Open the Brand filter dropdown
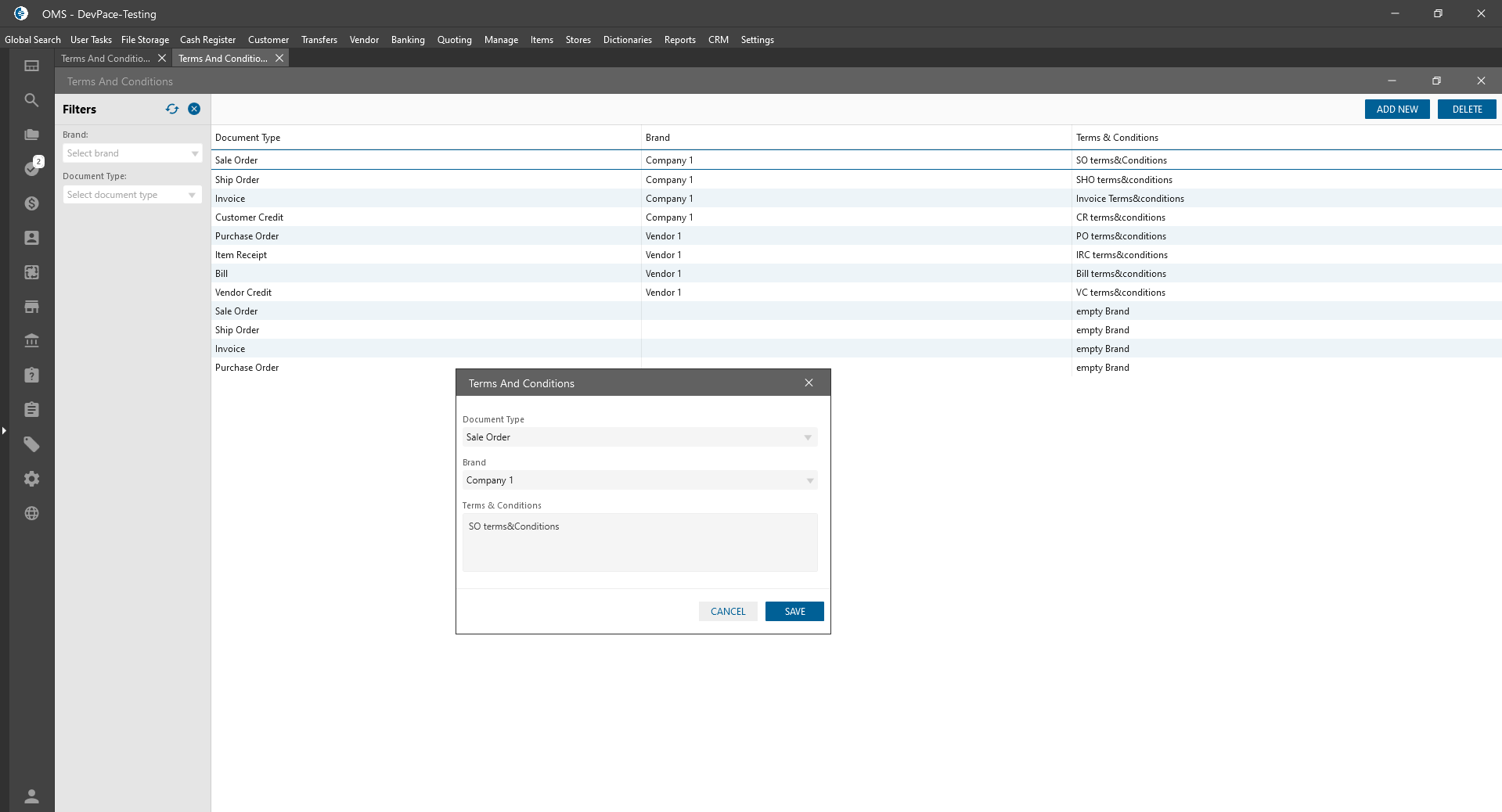1502x812 pixels. click(x=132, y=153)
